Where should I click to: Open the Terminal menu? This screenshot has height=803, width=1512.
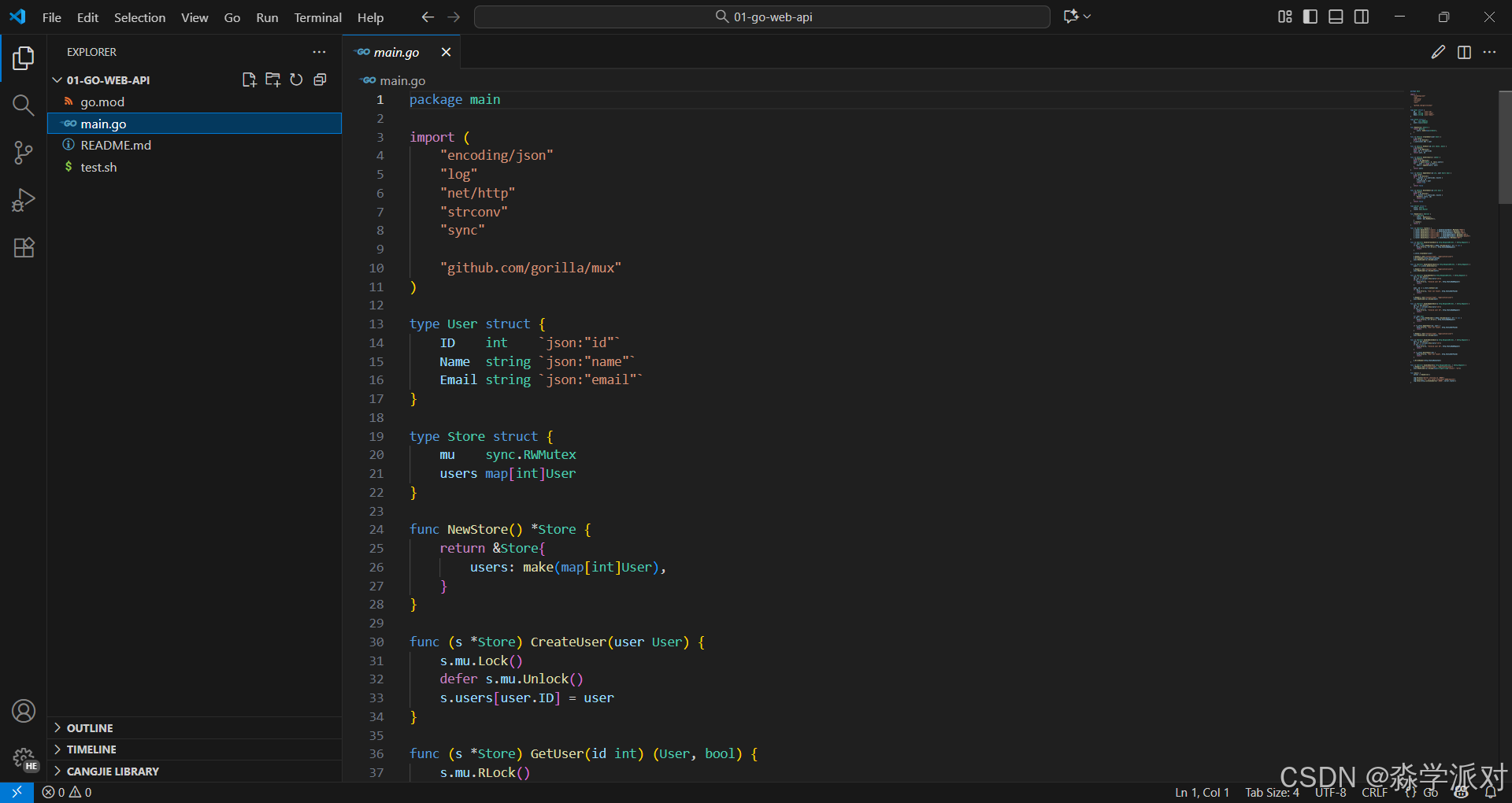317,17
